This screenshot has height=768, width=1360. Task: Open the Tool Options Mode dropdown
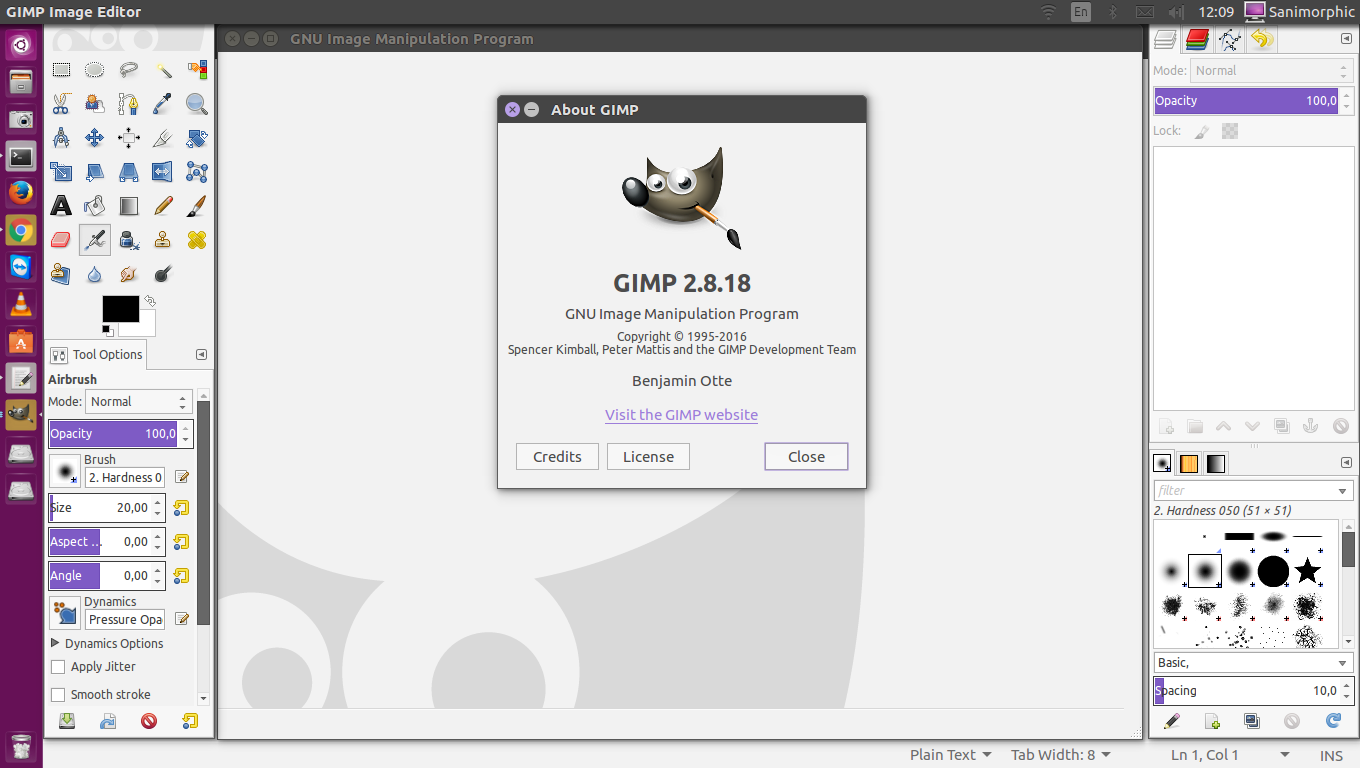tap(138, 402)
